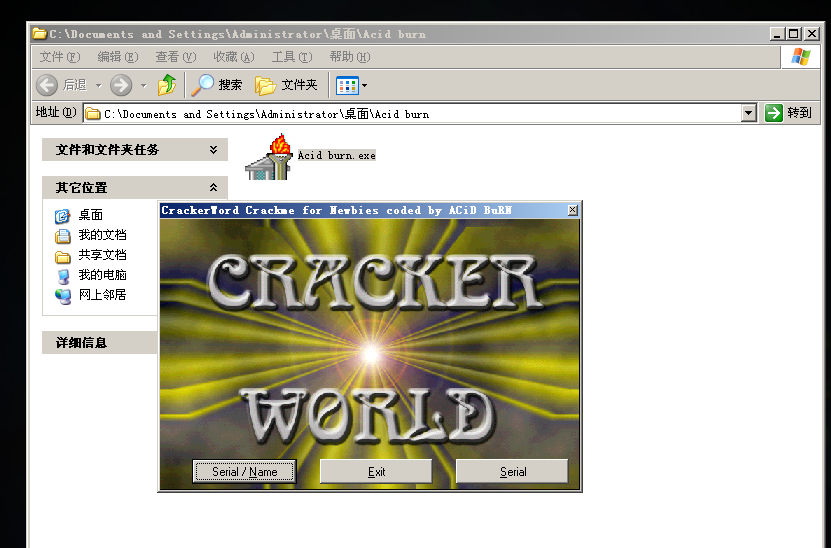This screenshot has width=831, height=548.
Task: Click the Details (详细信息) panel header
Action: pos(100,343)
